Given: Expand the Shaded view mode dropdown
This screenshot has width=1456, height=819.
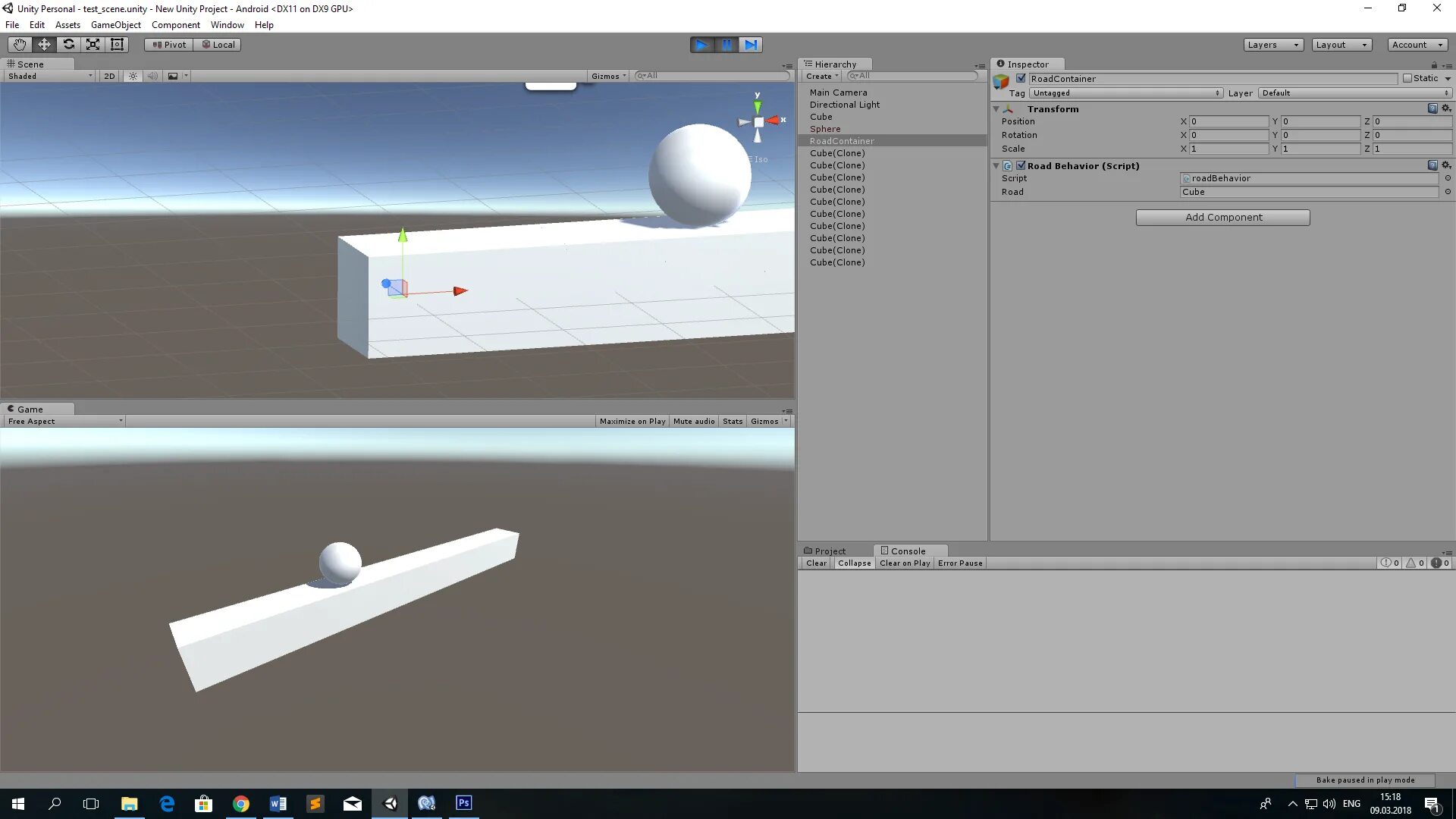Looking at the screenshot, I should click(47, 75).
